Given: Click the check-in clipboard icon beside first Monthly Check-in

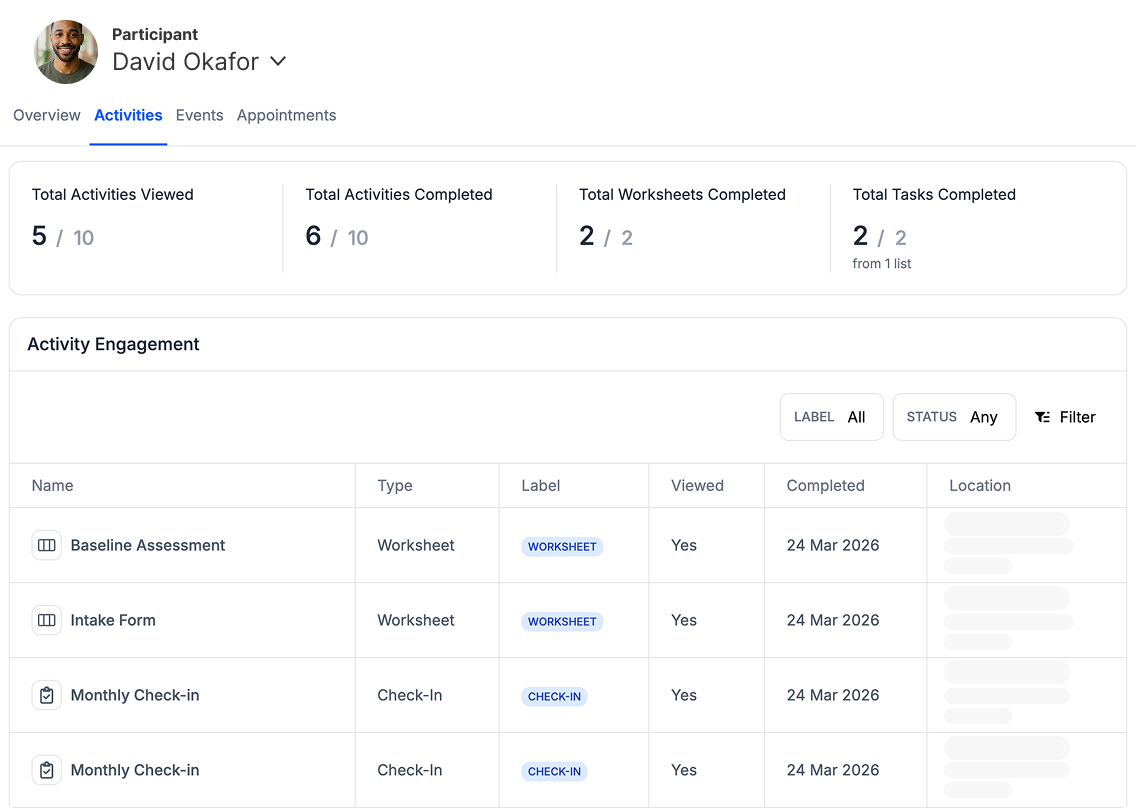Looking at the screenshot, I should tap(46, 695).
